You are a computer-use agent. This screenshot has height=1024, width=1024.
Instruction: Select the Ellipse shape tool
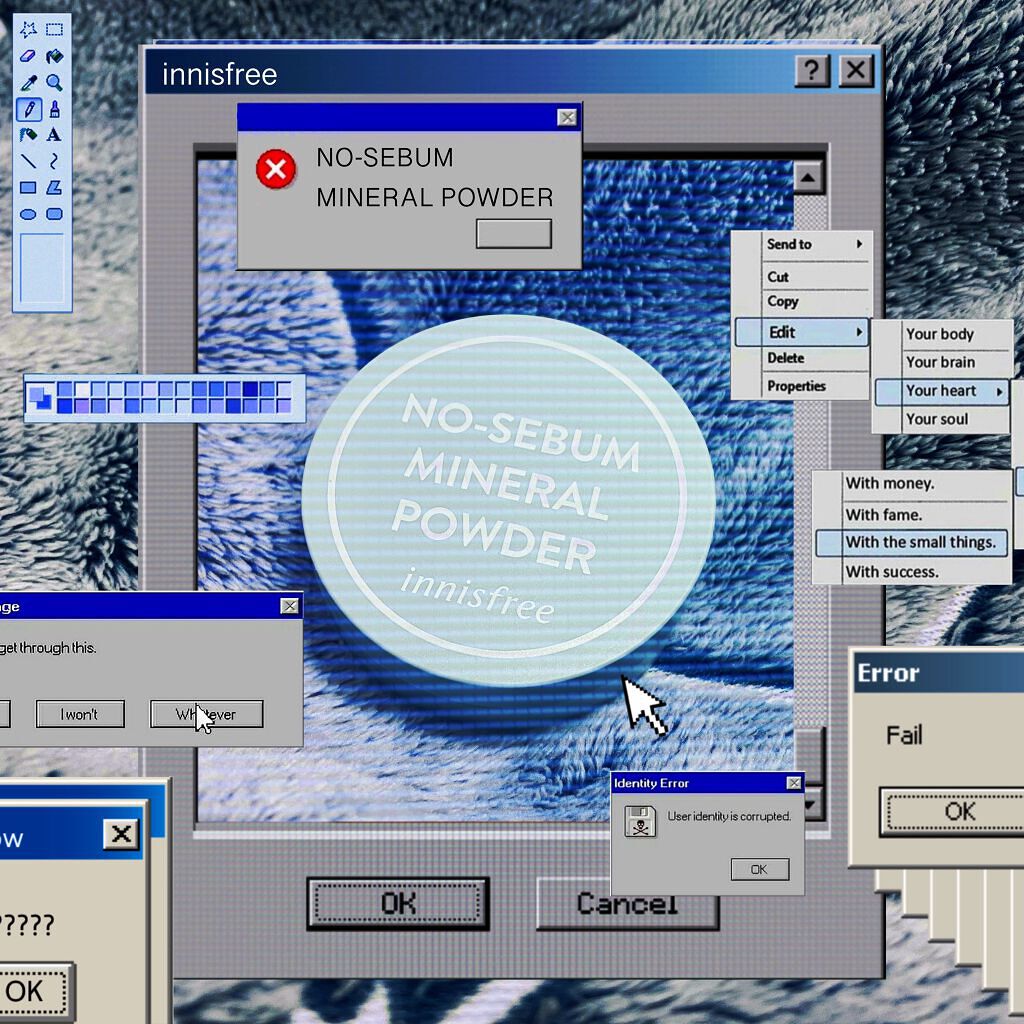(x=28, y=213)
